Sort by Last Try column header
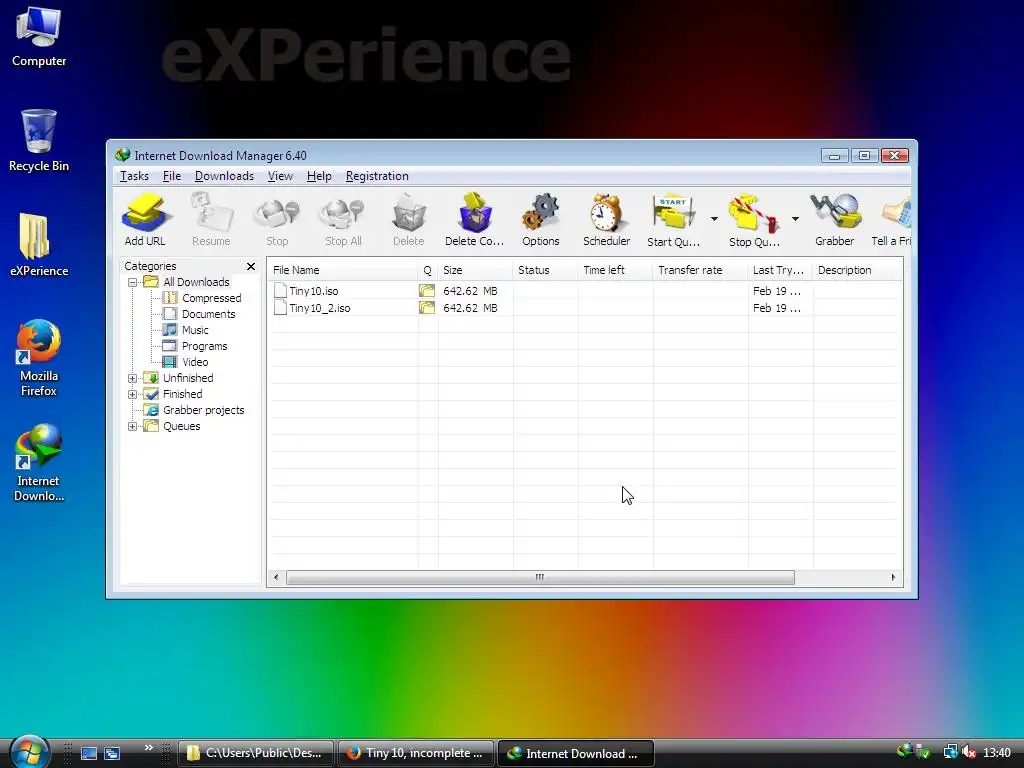The image size is (1024, 768). click(780, 270)
